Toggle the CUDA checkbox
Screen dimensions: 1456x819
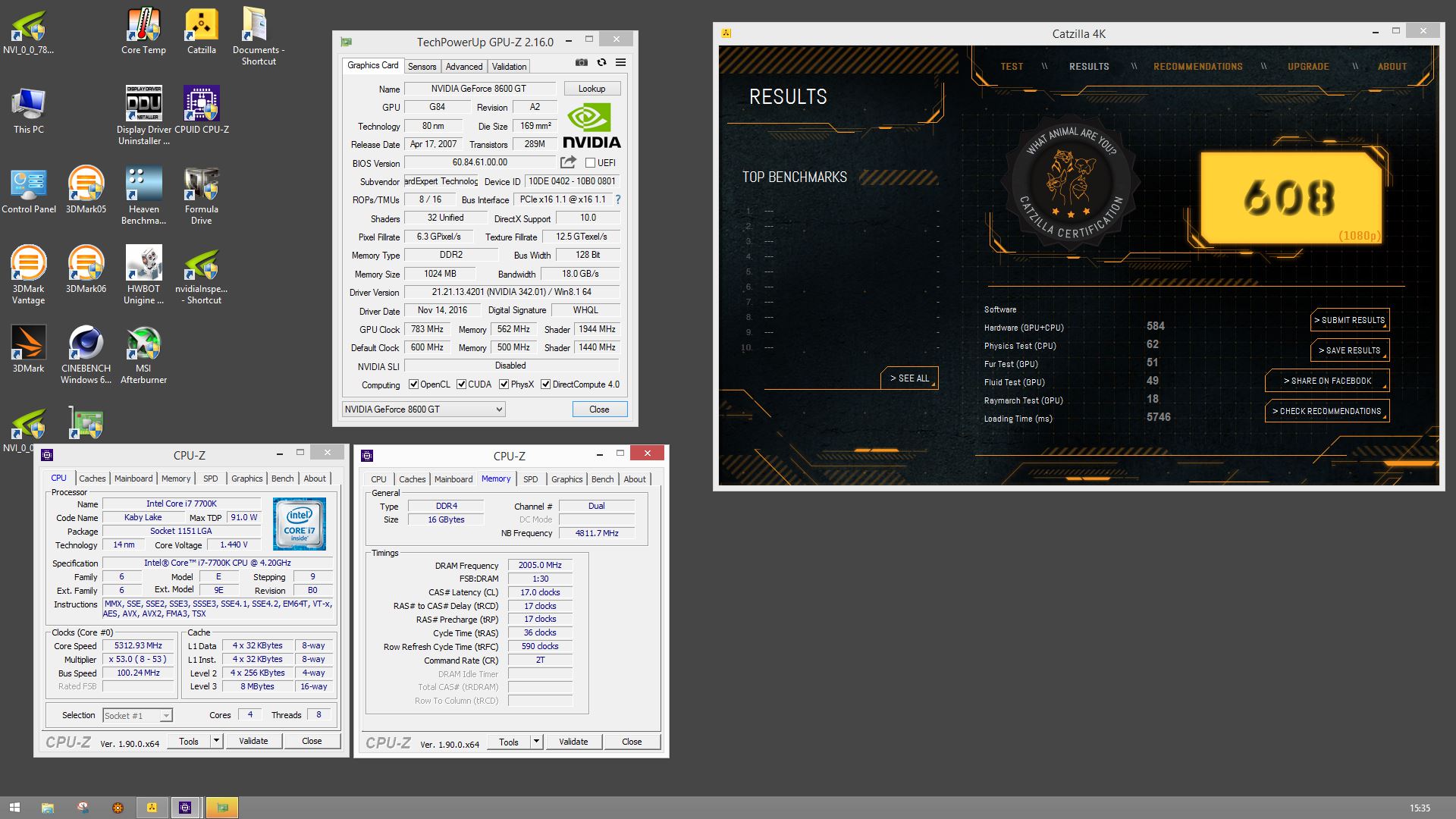click(x=462, y=384)
